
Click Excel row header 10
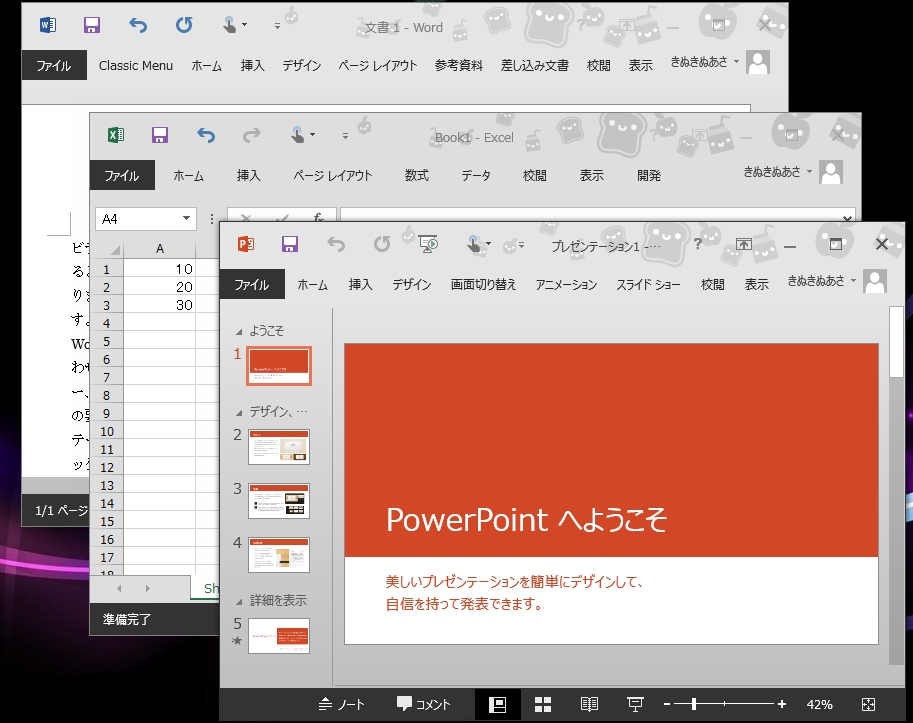coord(107,431)
